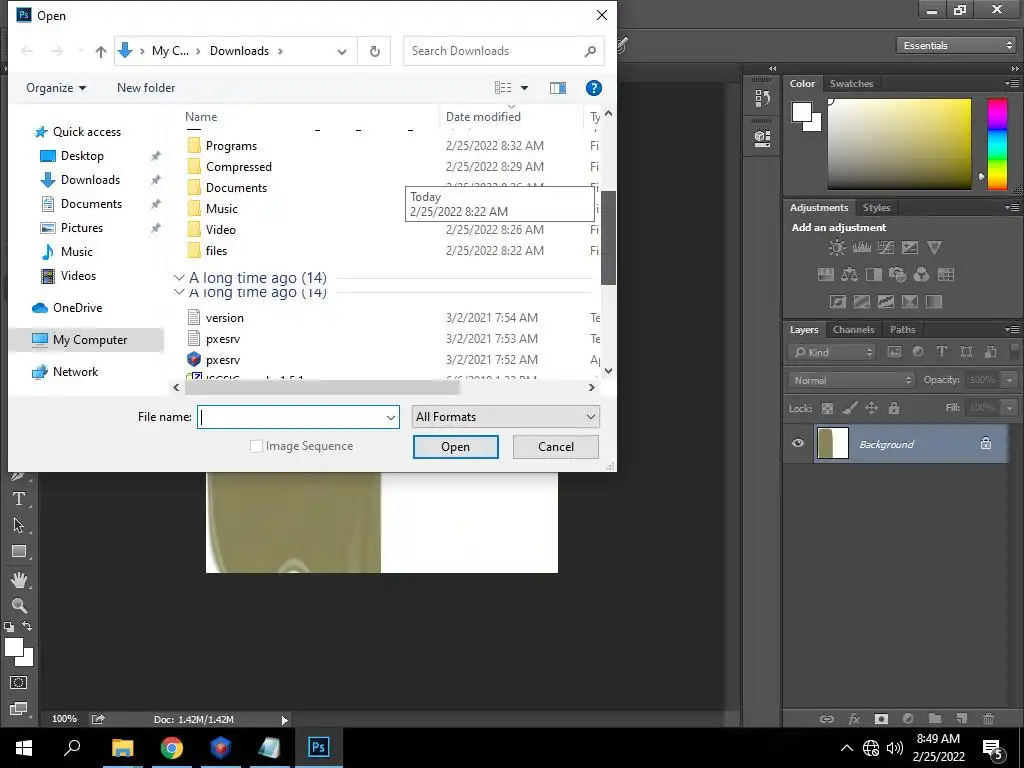Viewport: 1024px width, 768px height.
Task: Select OneDrive in navigation pane
Action: tap(77, 308)
